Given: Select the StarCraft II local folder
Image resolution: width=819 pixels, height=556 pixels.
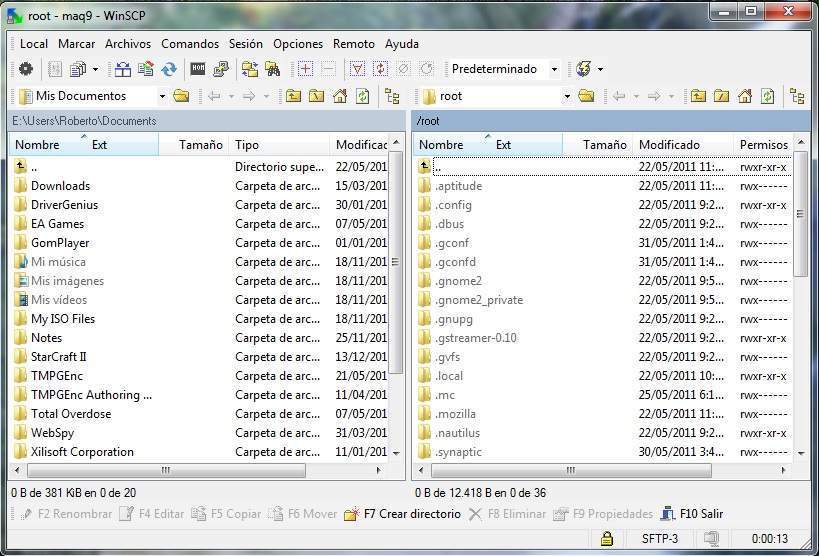Looking at the screenshot, I should coord(58,357).
